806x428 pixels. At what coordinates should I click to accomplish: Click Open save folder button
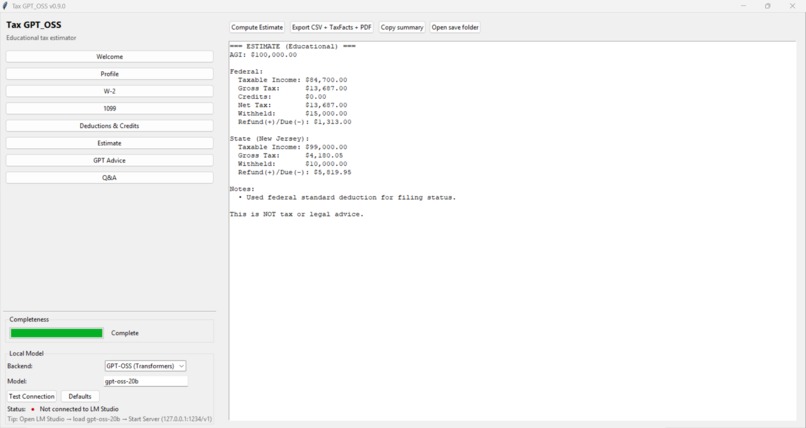455,27
